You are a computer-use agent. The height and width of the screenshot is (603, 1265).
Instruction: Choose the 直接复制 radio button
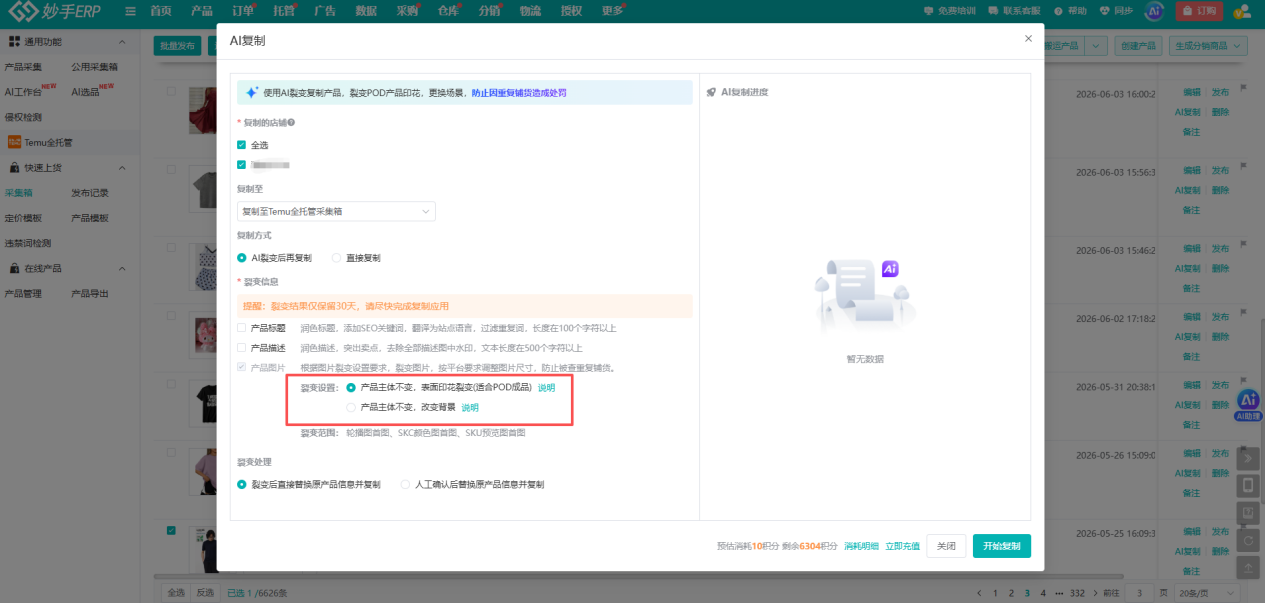point(336,258)
